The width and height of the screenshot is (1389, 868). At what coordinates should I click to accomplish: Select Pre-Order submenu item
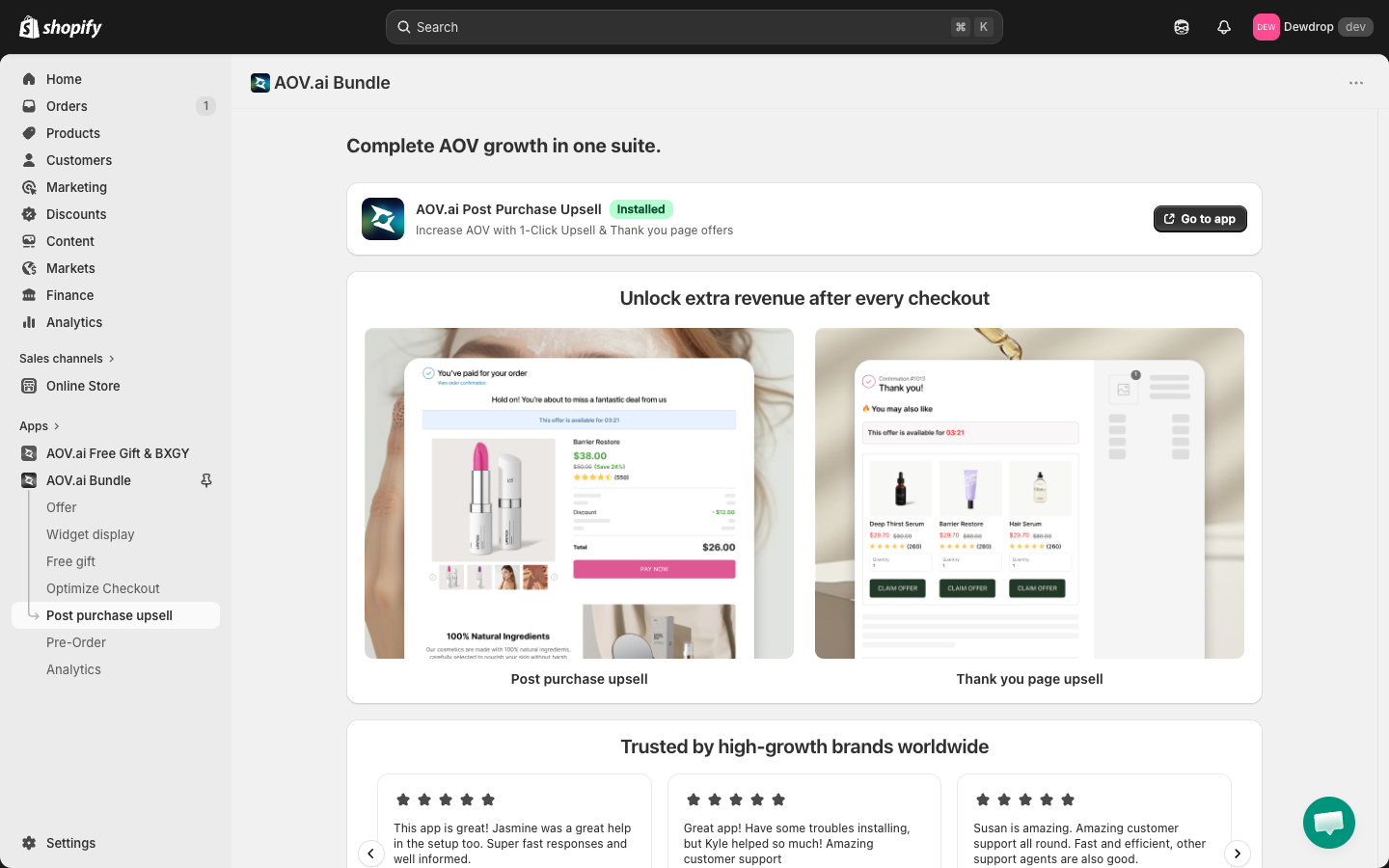tap(76, 642)
